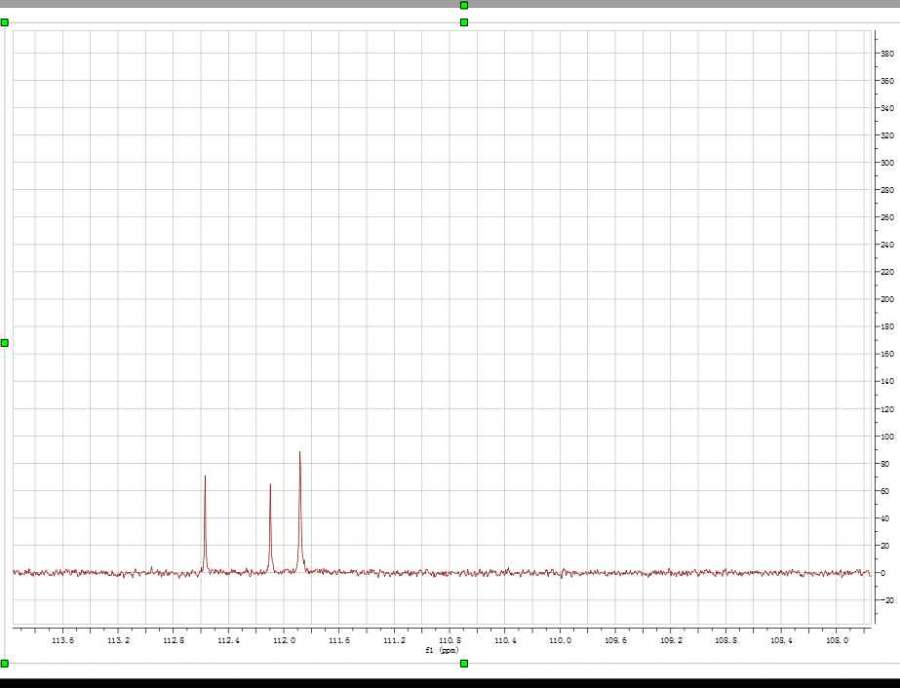Click the 112.8 label on the ppm axis
Image resolution: width=900 pixels, height=688 pixels.
click(173, 640)
